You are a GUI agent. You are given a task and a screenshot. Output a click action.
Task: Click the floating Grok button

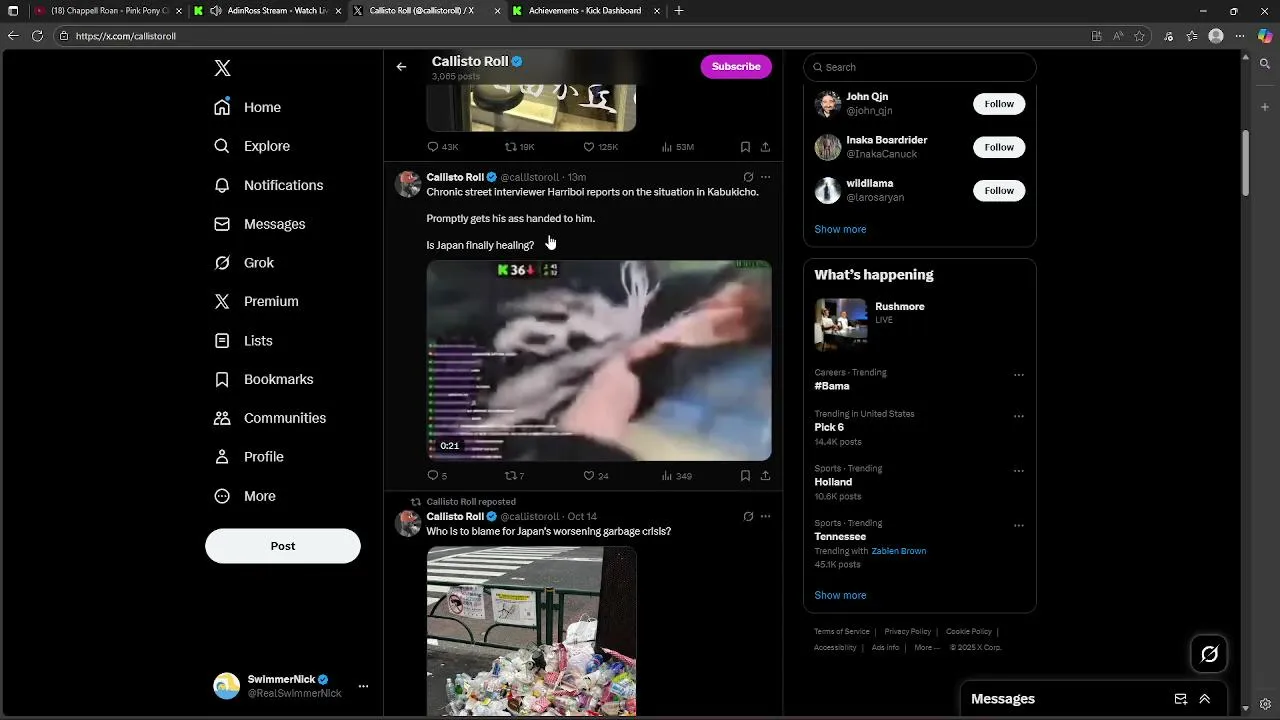tap(1209, 654)
